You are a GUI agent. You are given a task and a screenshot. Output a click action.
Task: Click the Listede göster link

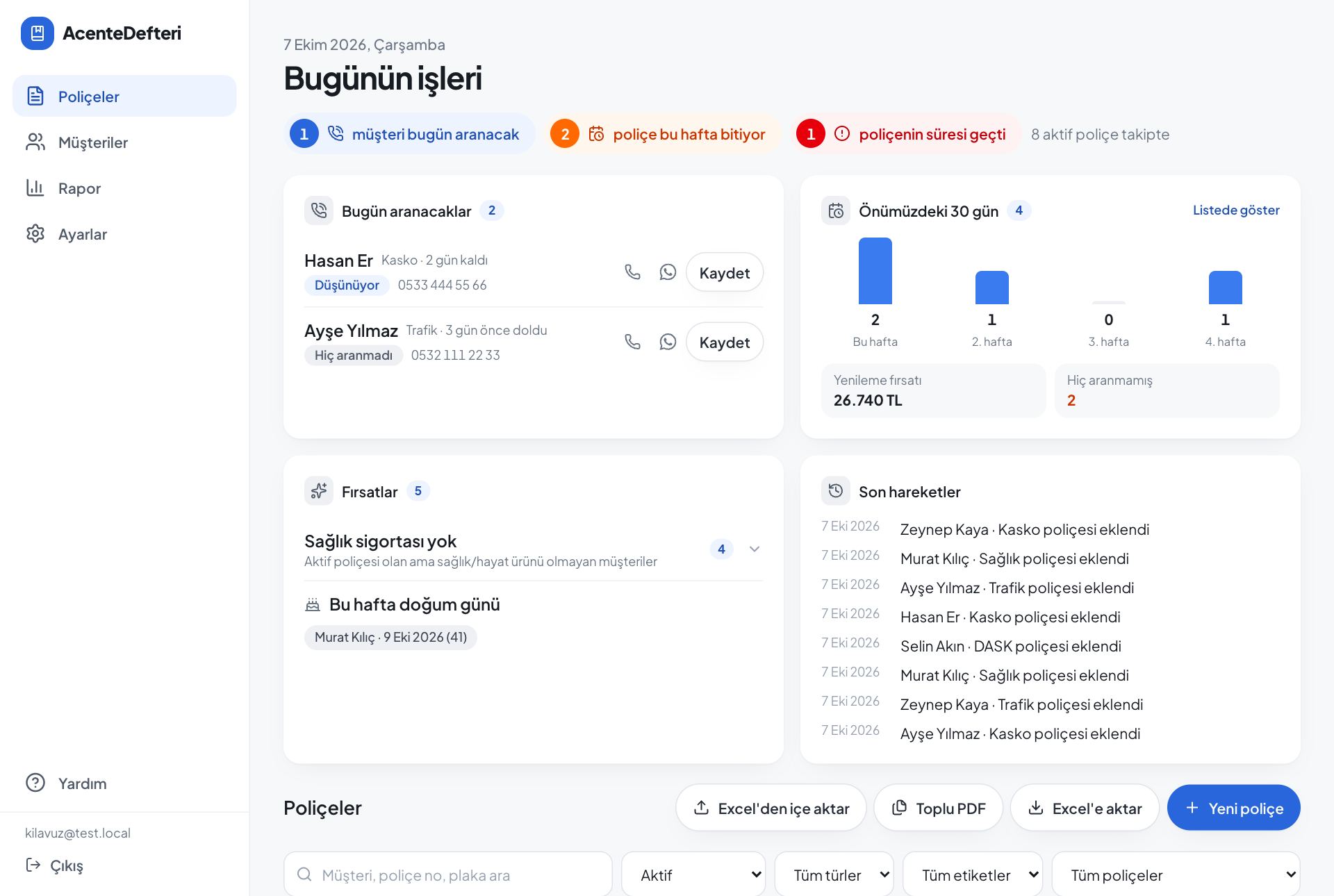point(1236,210)
